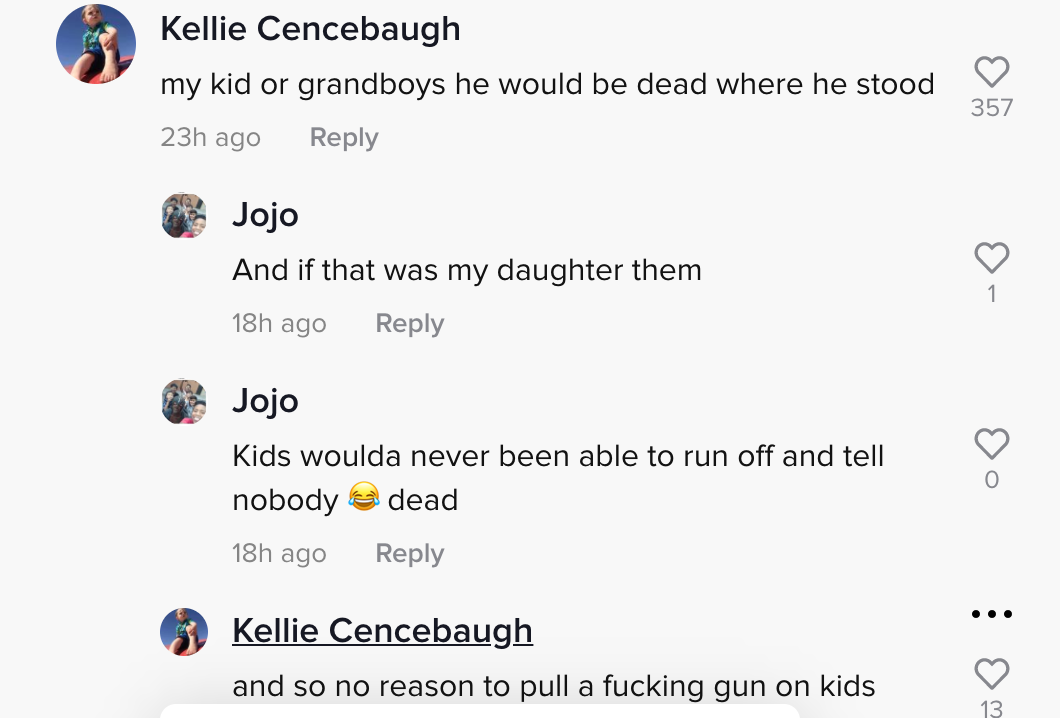Select 'dead where he stood' comment text

[x=548, y=85]
